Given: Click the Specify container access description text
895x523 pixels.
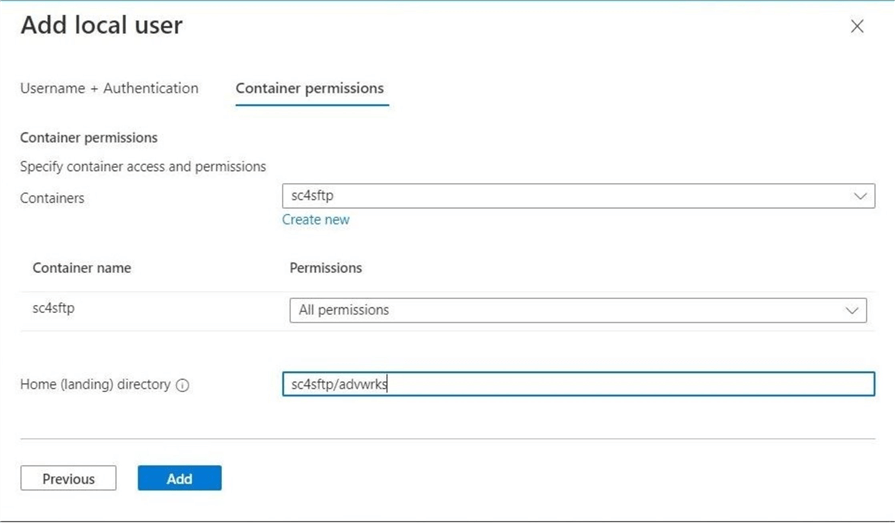Looking at the screenshot, I should tap(143, 166).
